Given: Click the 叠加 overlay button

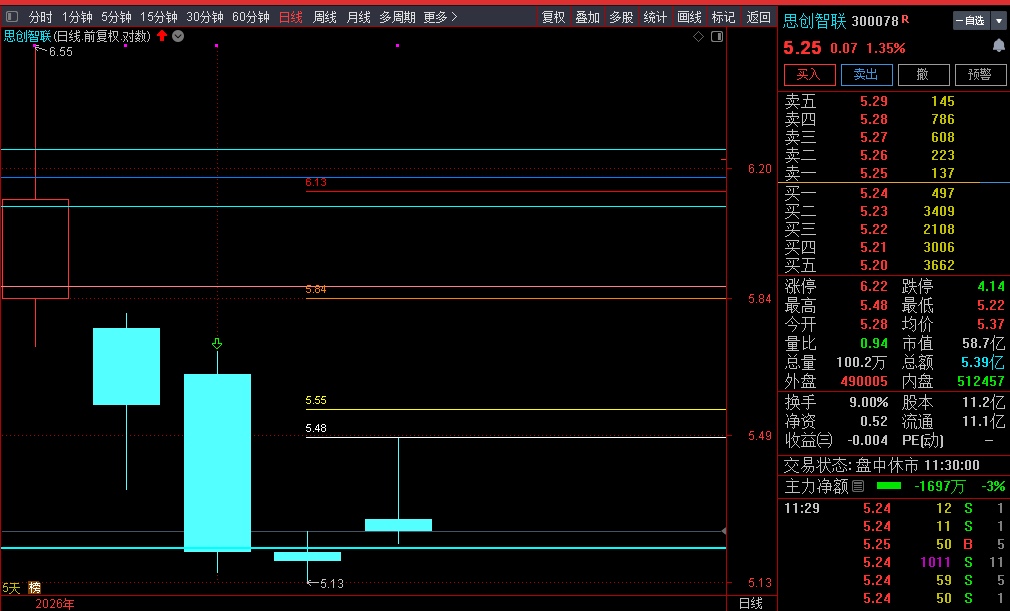Looking at the screenshot, I should [587, 17].
